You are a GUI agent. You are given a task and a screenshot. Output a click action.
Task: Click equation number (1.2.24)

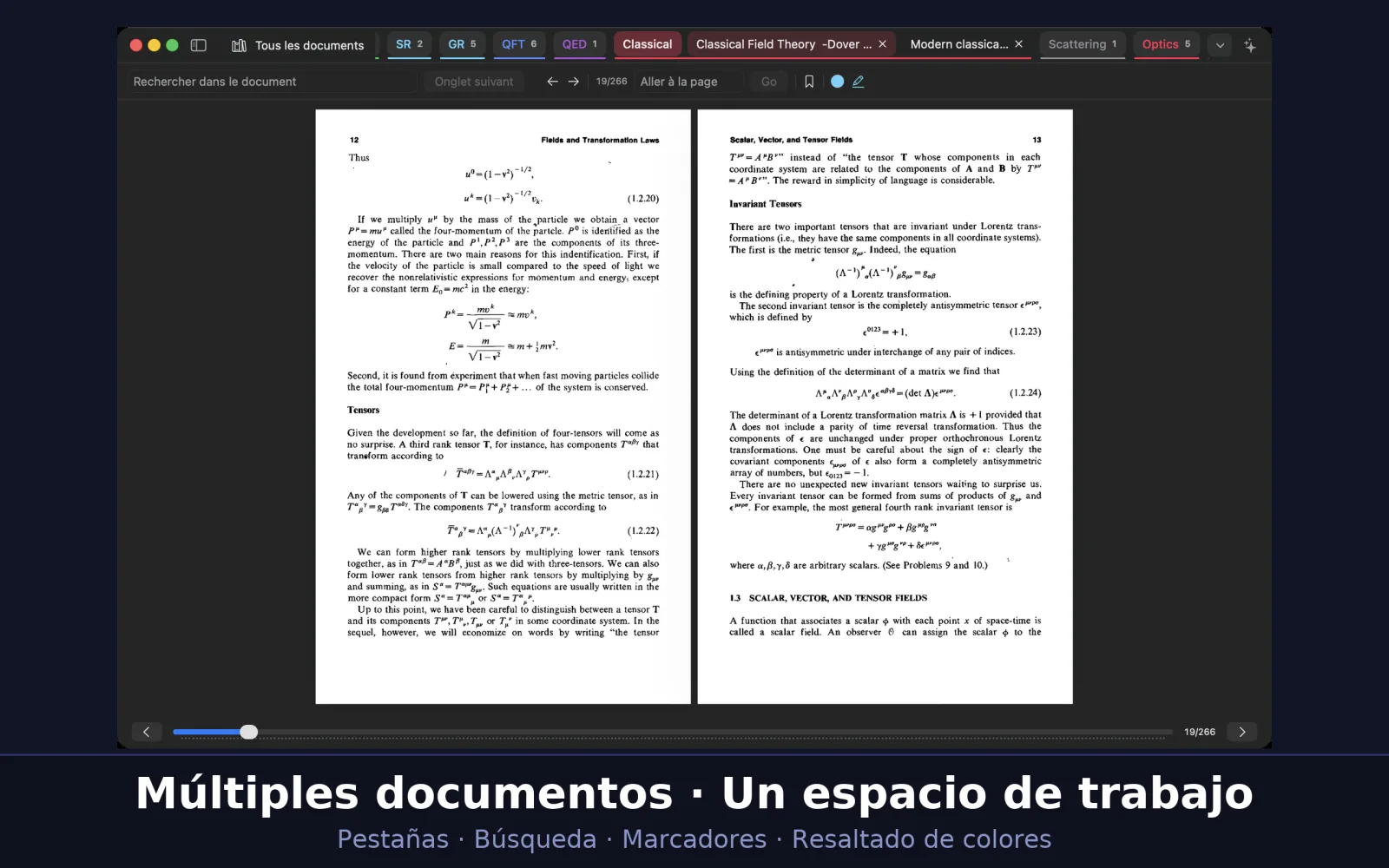(x=1025, y=393)
